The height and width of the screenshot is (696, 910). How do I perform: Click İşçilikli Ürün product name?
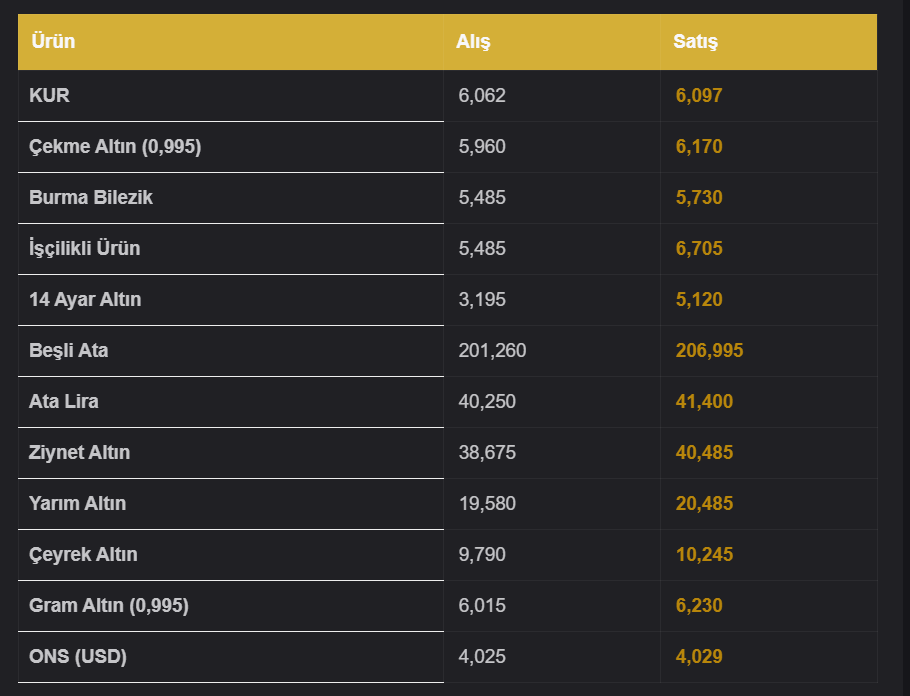(x=85, y=248)
